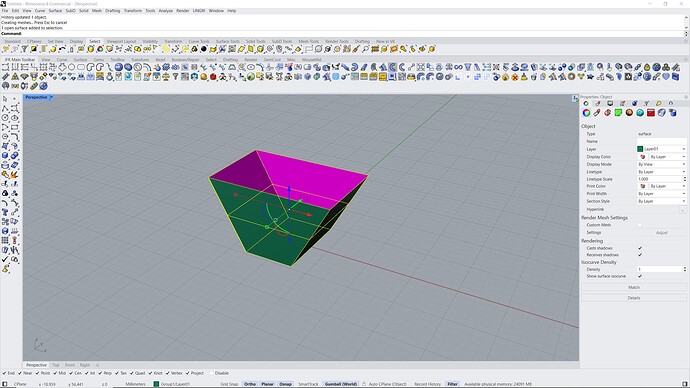The width and height of the screenshot is (690, 388).
Task: Select the pointer arrow tool in left sidebar
Action: (x=5, y=99)
